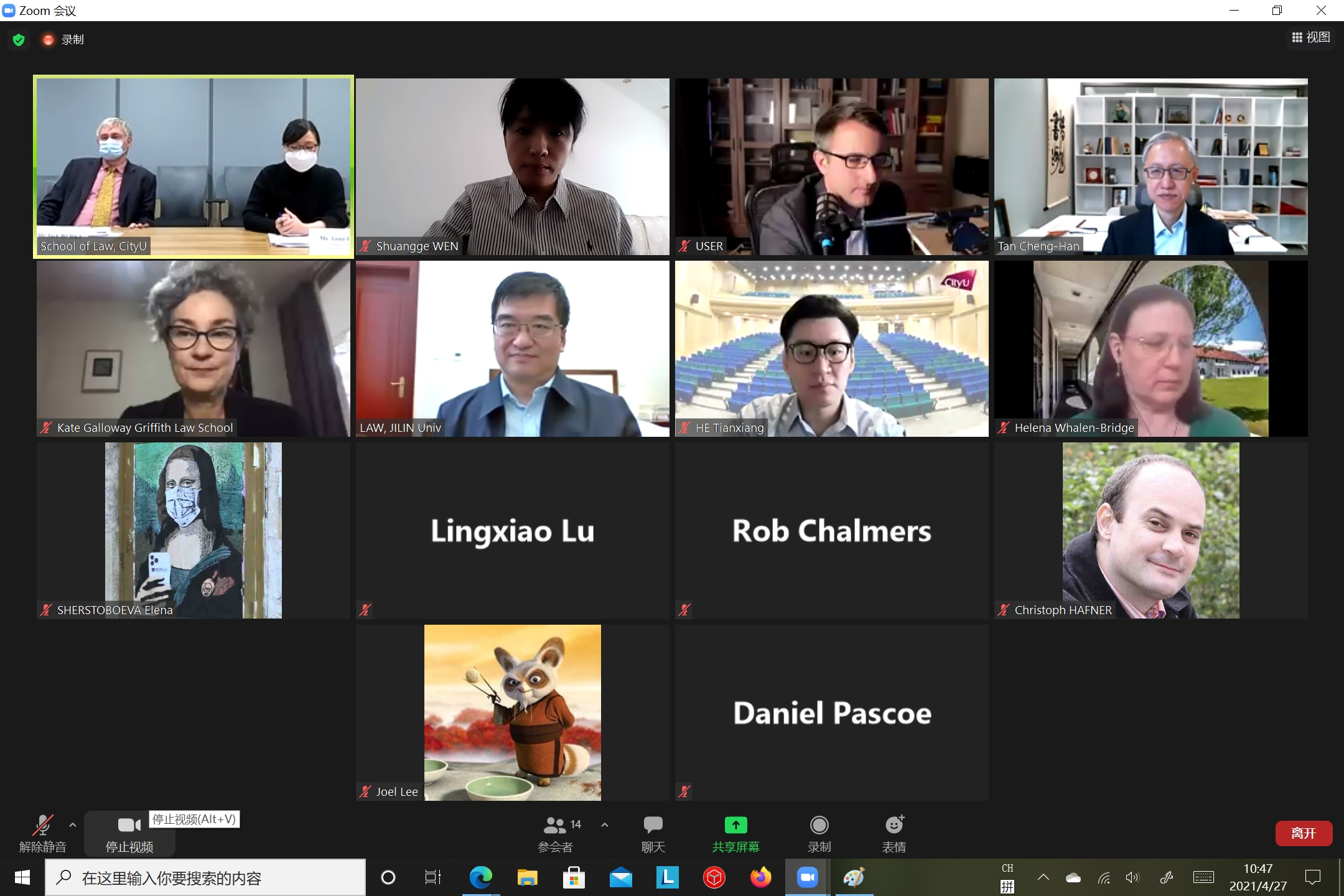Image resolution: width=1344 pixels, height=896 pixels.
Task: Click the red 离开 leave button
Action: point(1304,833)
